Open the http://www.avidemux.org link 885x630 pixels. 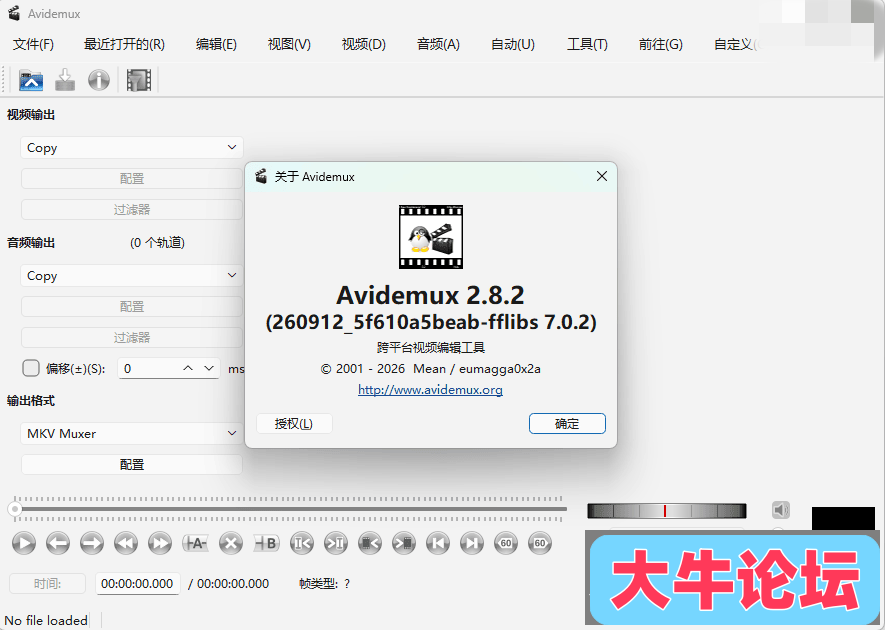coord(430,390)
